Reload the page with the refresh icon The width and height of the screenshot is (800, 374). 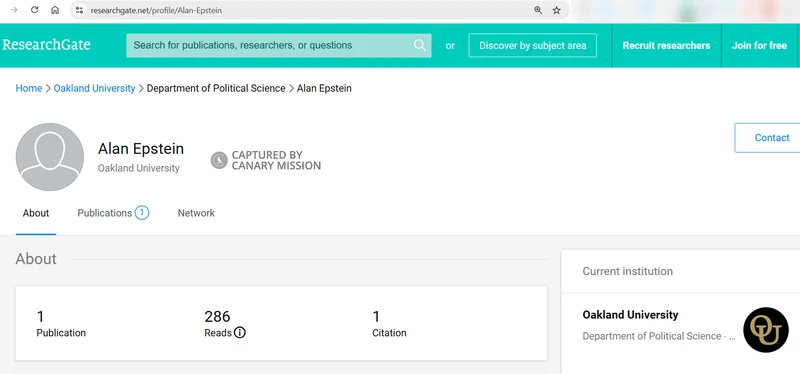coord(35,10)
